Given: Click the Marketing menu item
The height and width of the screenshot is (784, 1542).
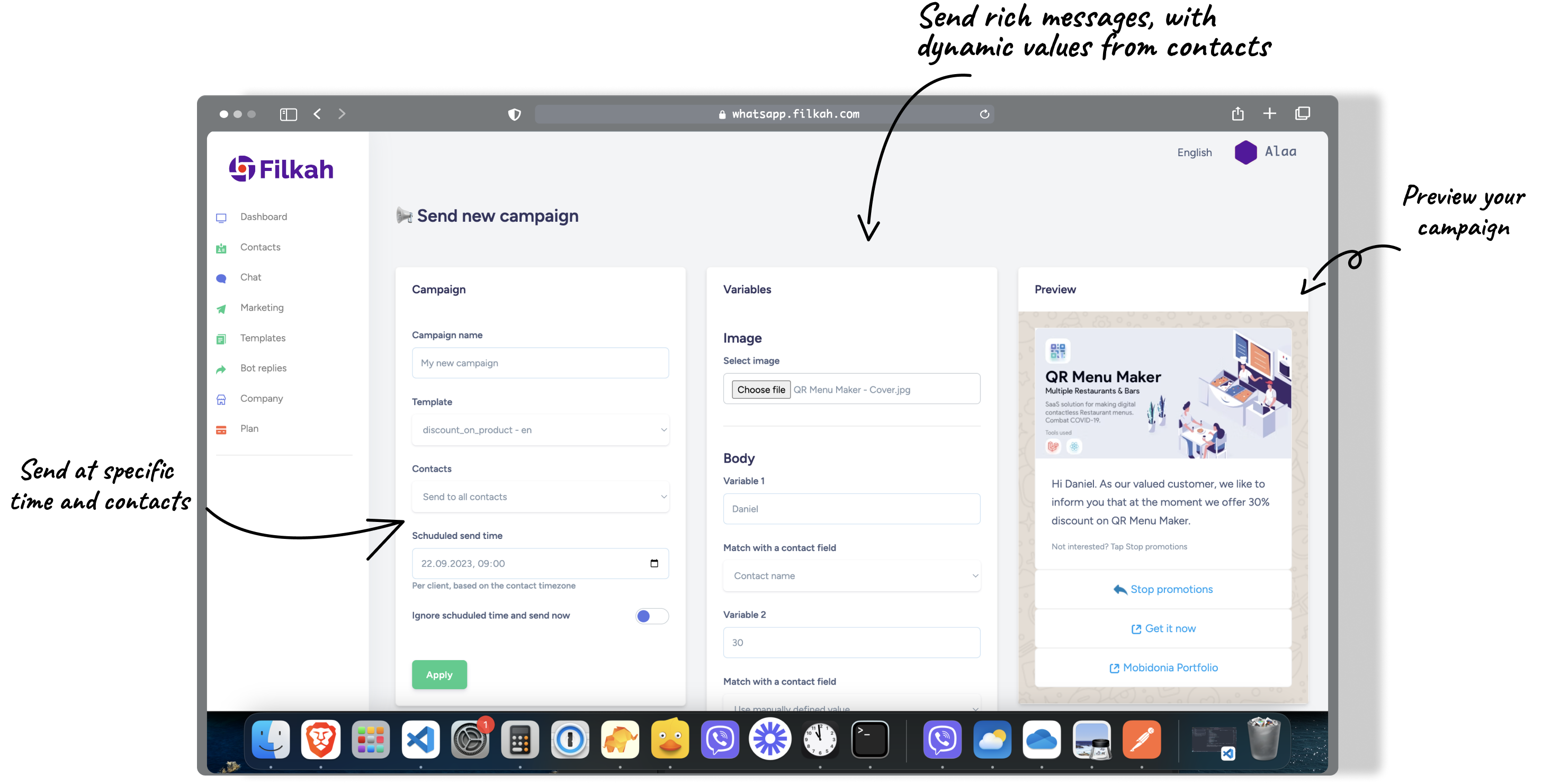Looking at the screenshot, I should point(261,307).
